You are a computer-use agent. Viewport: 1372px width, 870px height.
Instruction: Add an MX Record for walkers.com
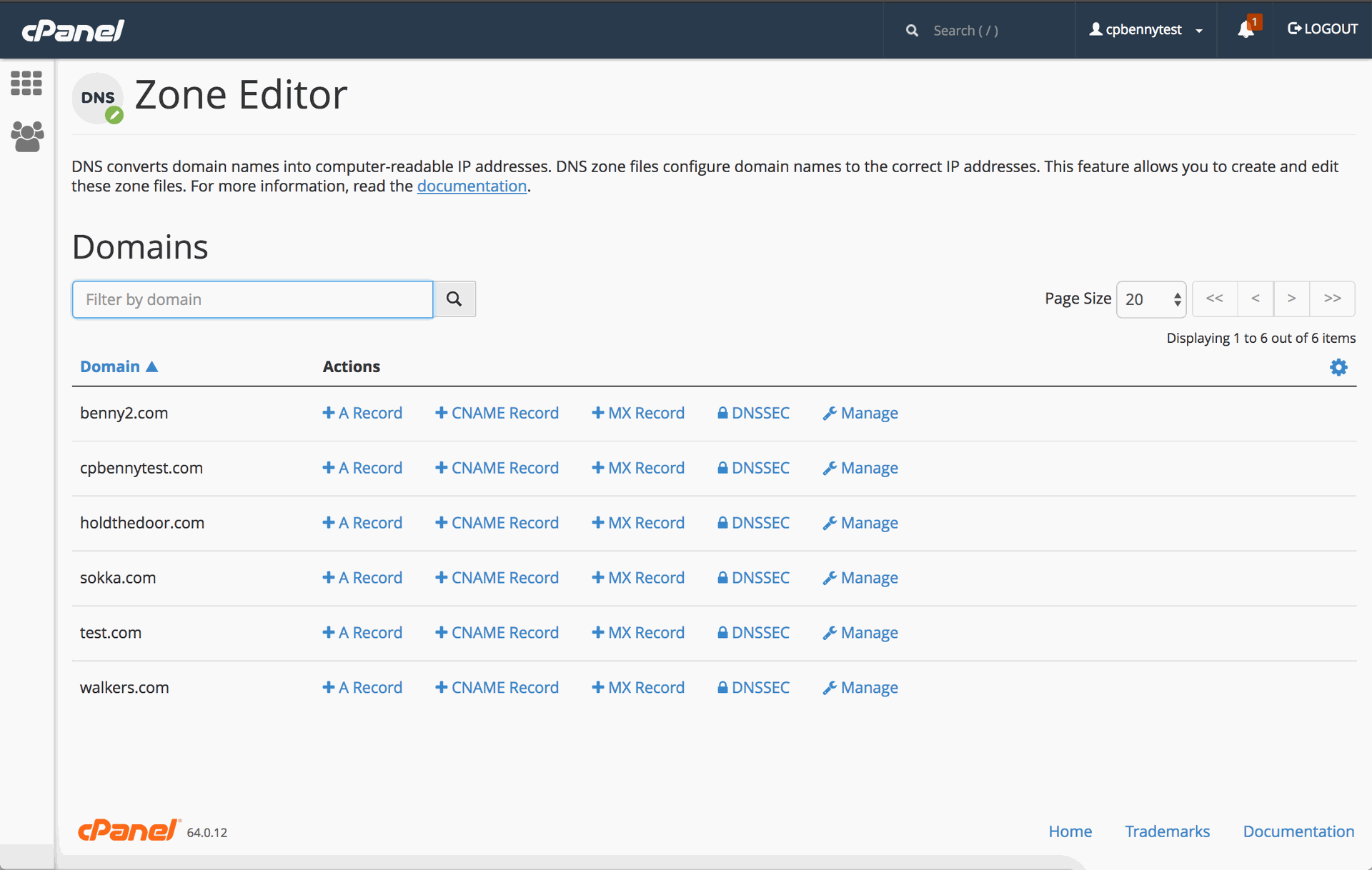click(638, 688)
